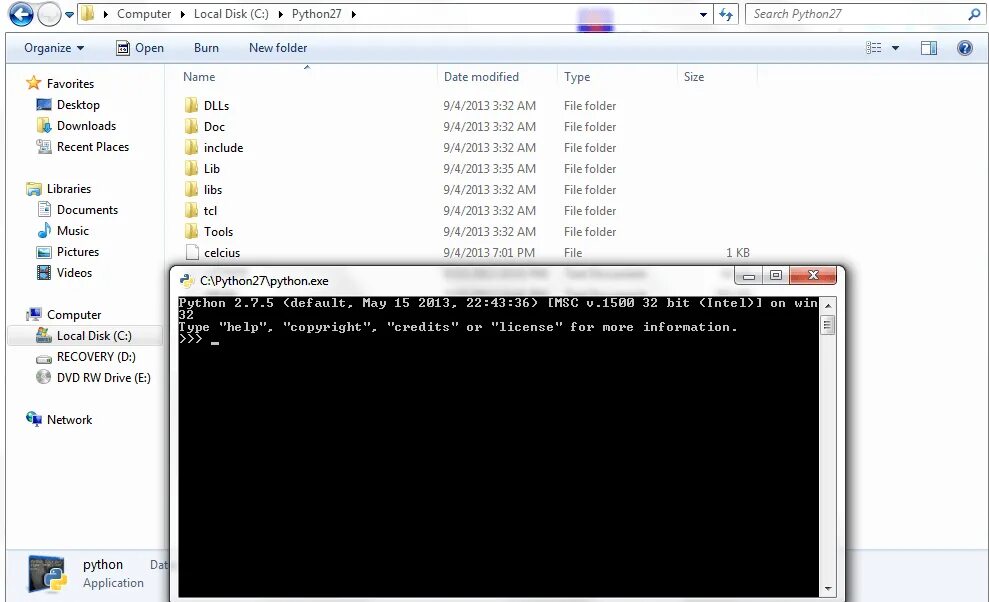Click the C:\Python27\python.exe title text

(264, 281)
